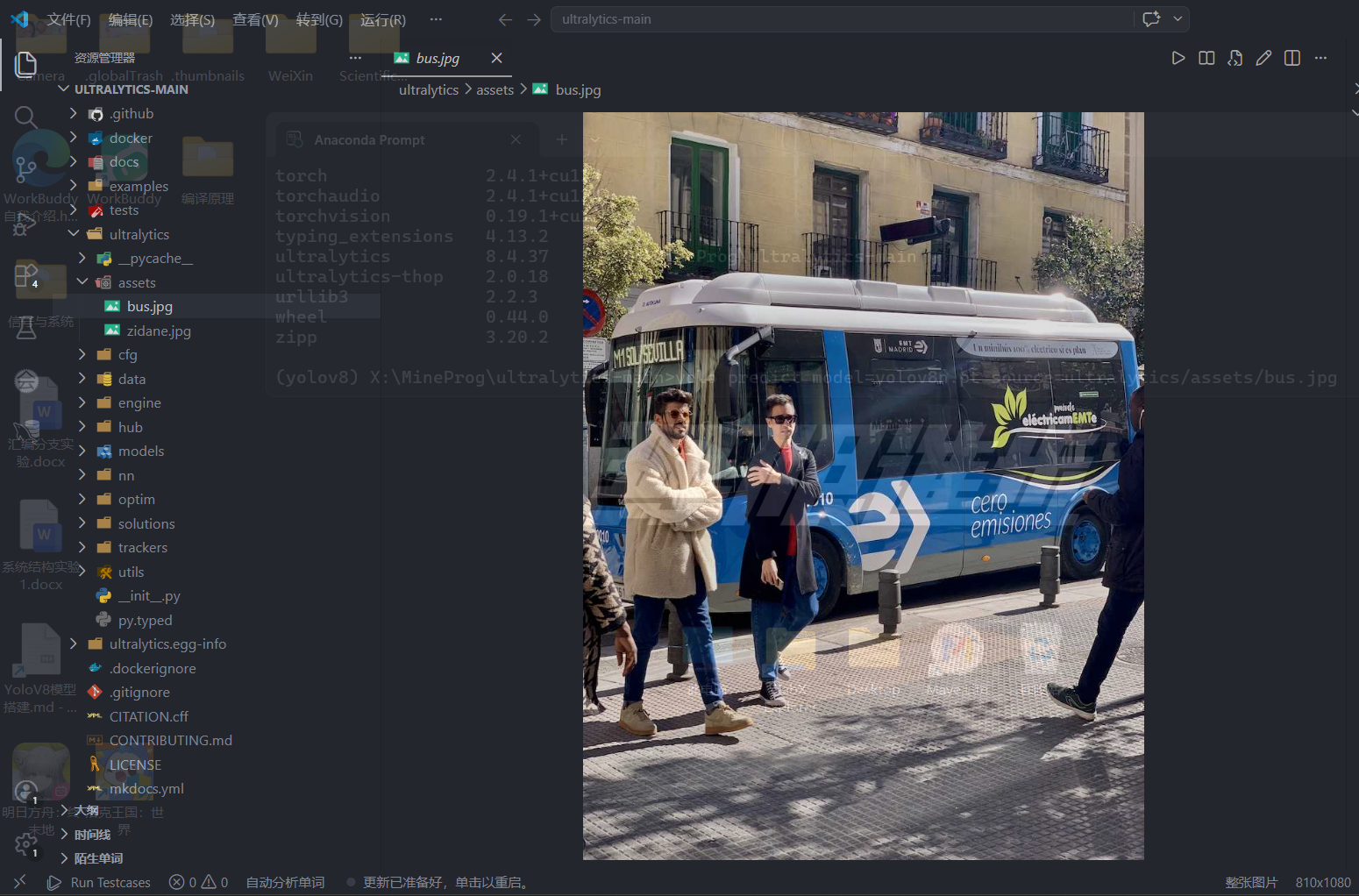Open the remote window indicator in status bar
1359x896 pixels.
19,882
